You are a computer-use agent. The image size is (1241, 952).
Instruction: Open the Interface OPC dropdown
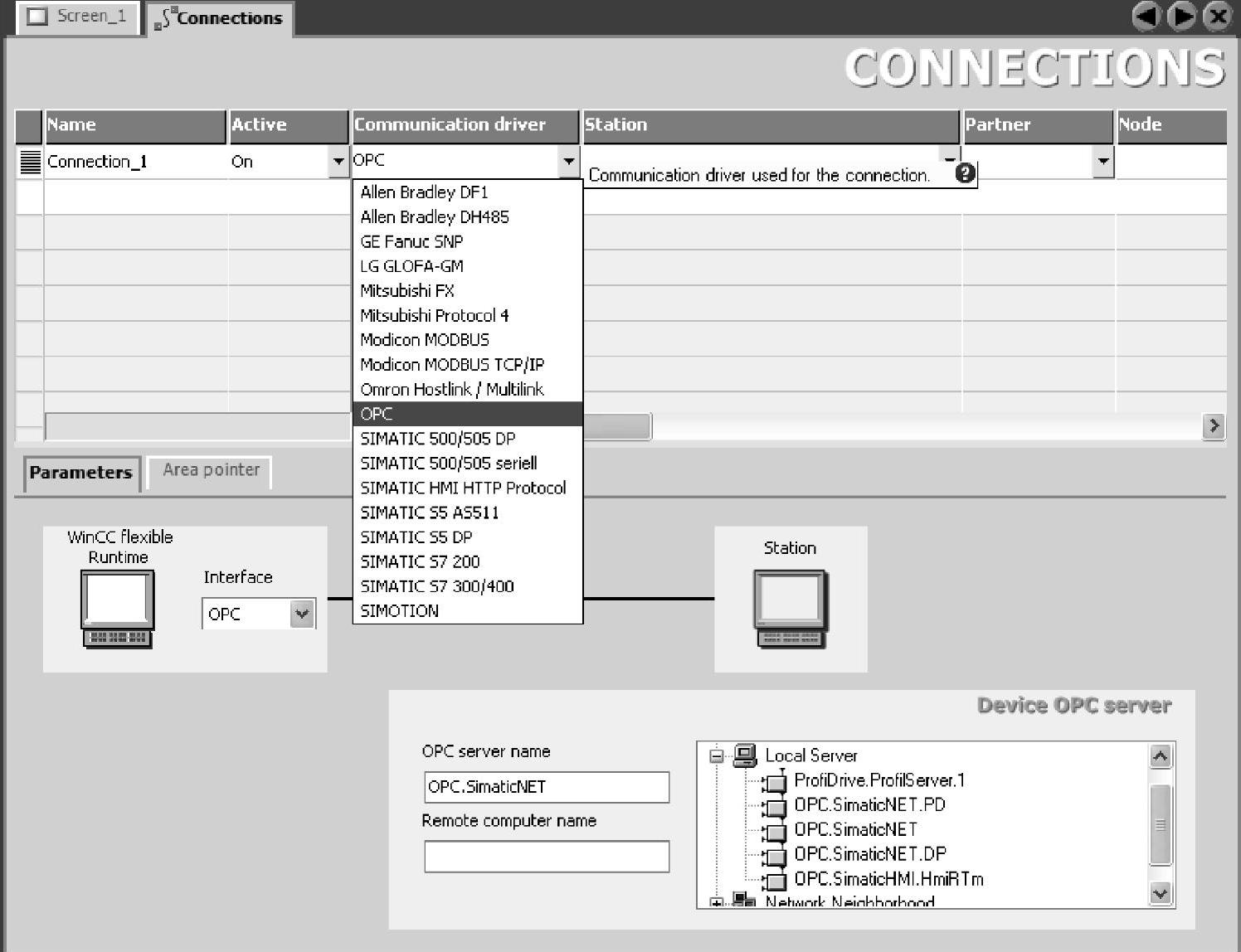point(302,614)
